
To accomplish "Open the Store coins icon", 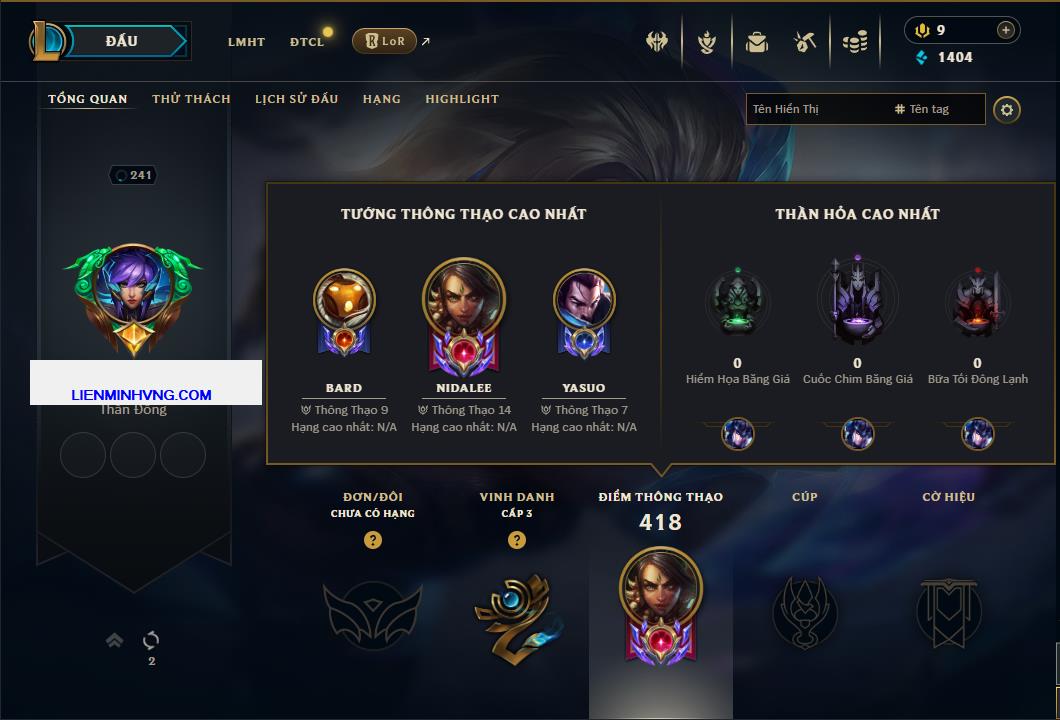I will tap(855, 42).
